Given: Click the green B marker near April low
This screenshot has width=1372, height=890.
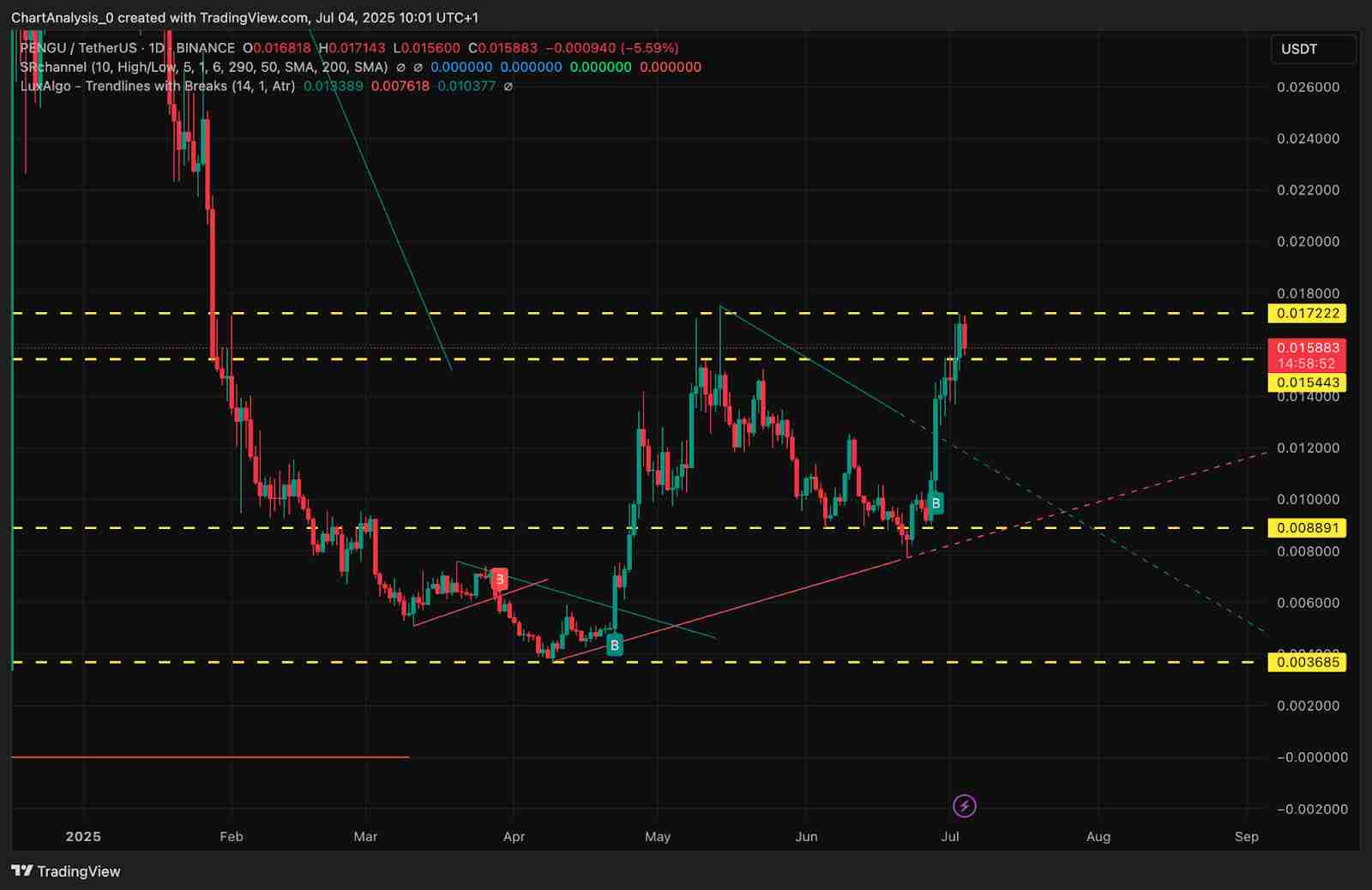Looking at the screenshot, I should coord(614,645).
